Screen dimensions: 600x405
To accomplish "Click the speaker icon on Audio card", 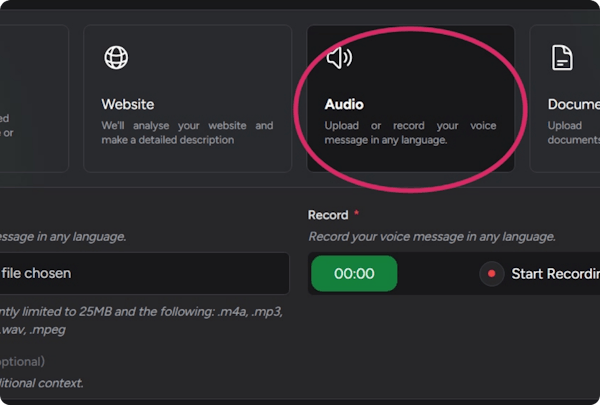I will [x=339, y=58].
